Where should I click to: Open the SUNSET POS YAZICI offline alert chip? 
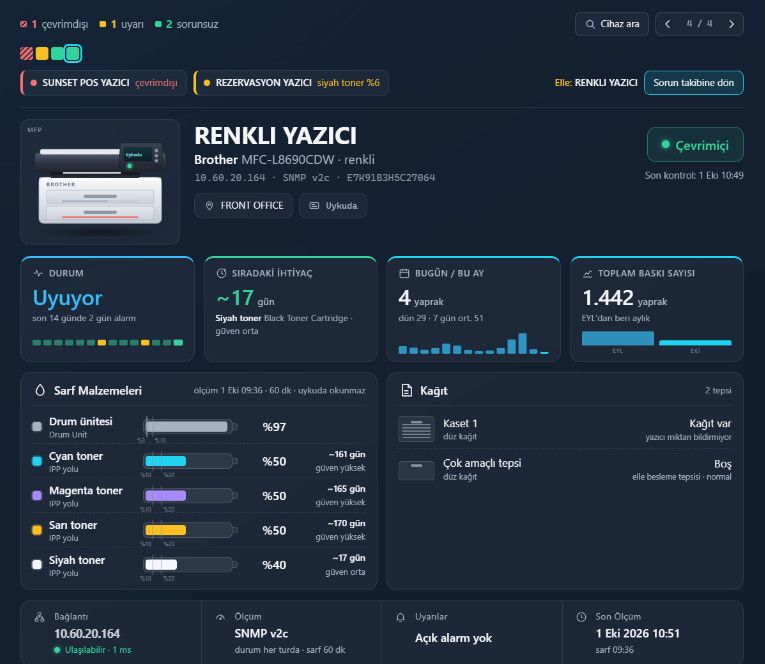[x=103, y=83]
